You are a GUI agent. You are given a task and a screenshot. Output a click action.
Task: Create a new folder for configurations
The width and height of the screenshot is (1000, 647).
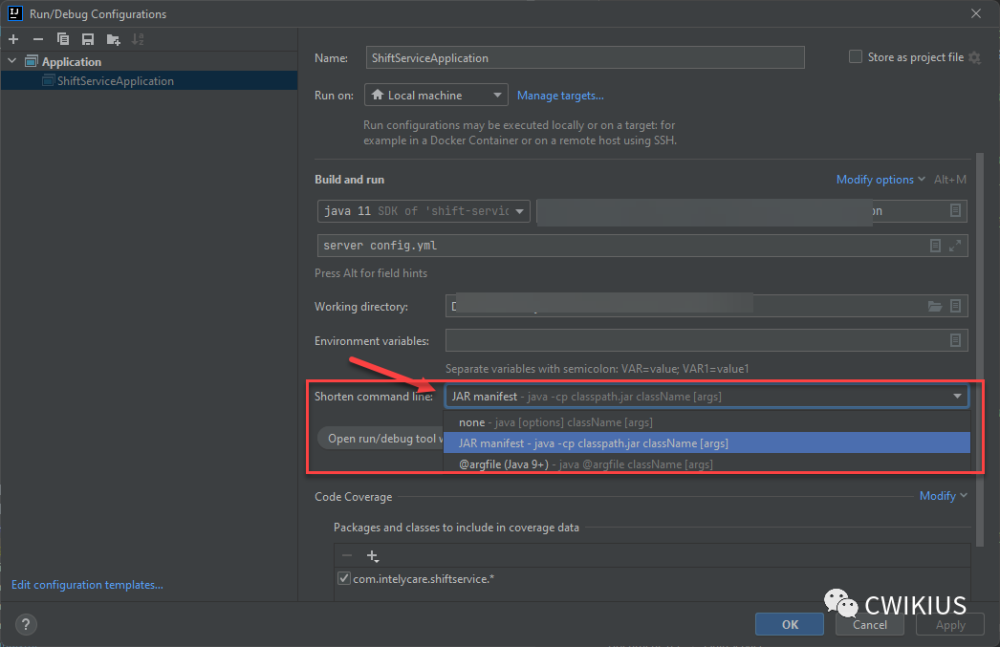pos(113,39)
